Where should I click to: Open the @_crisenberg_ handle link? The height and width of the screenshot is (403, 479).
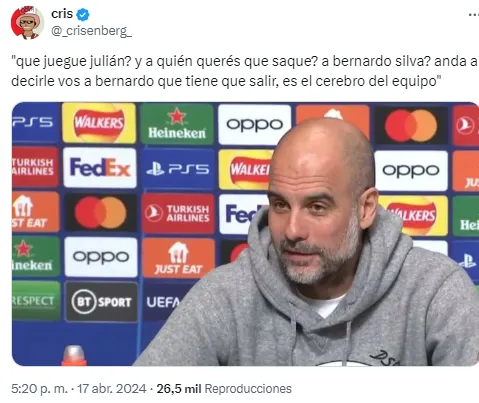click(x=91, y=31)
